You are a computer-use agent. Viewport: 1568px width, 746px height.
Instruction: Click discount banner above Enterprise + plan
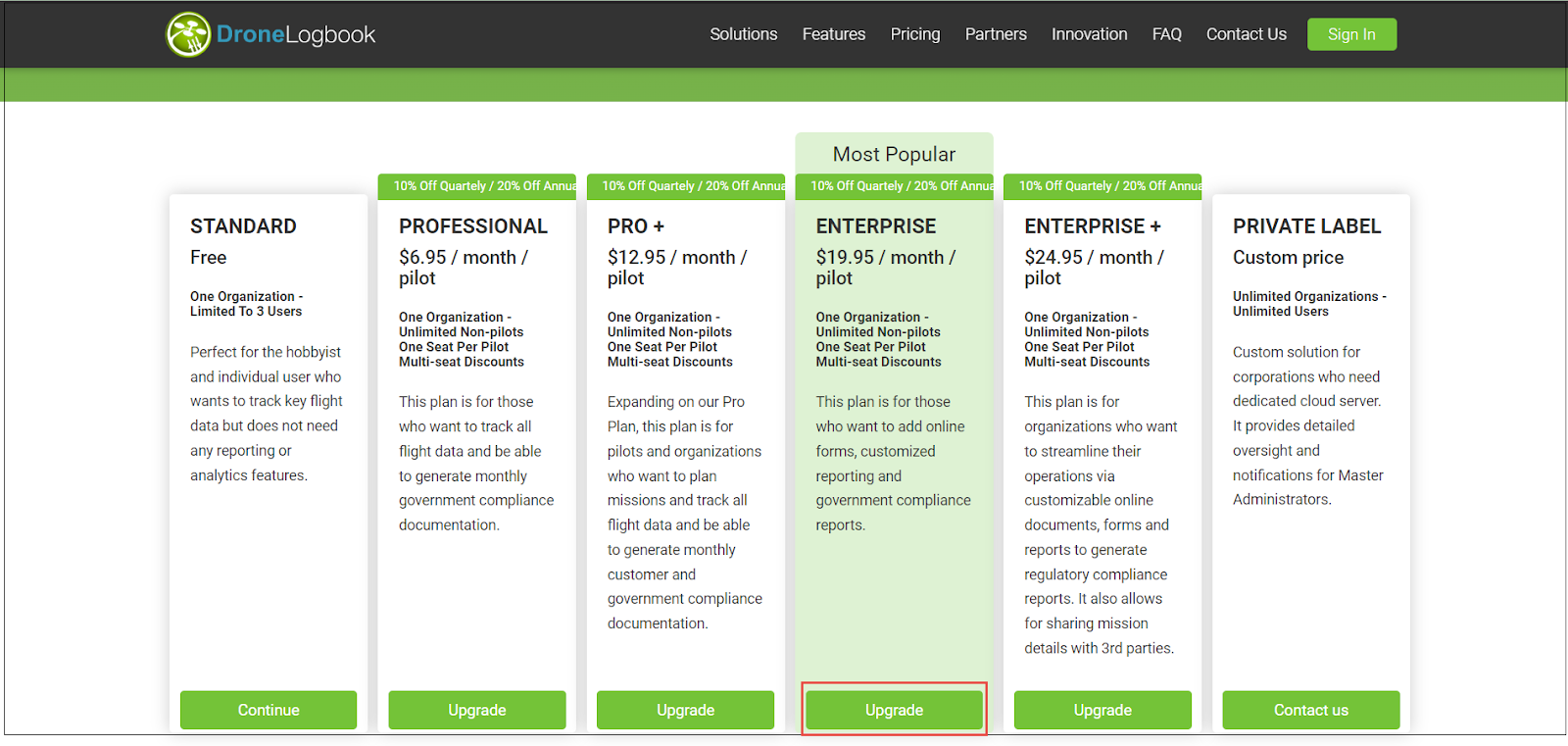1102,186
